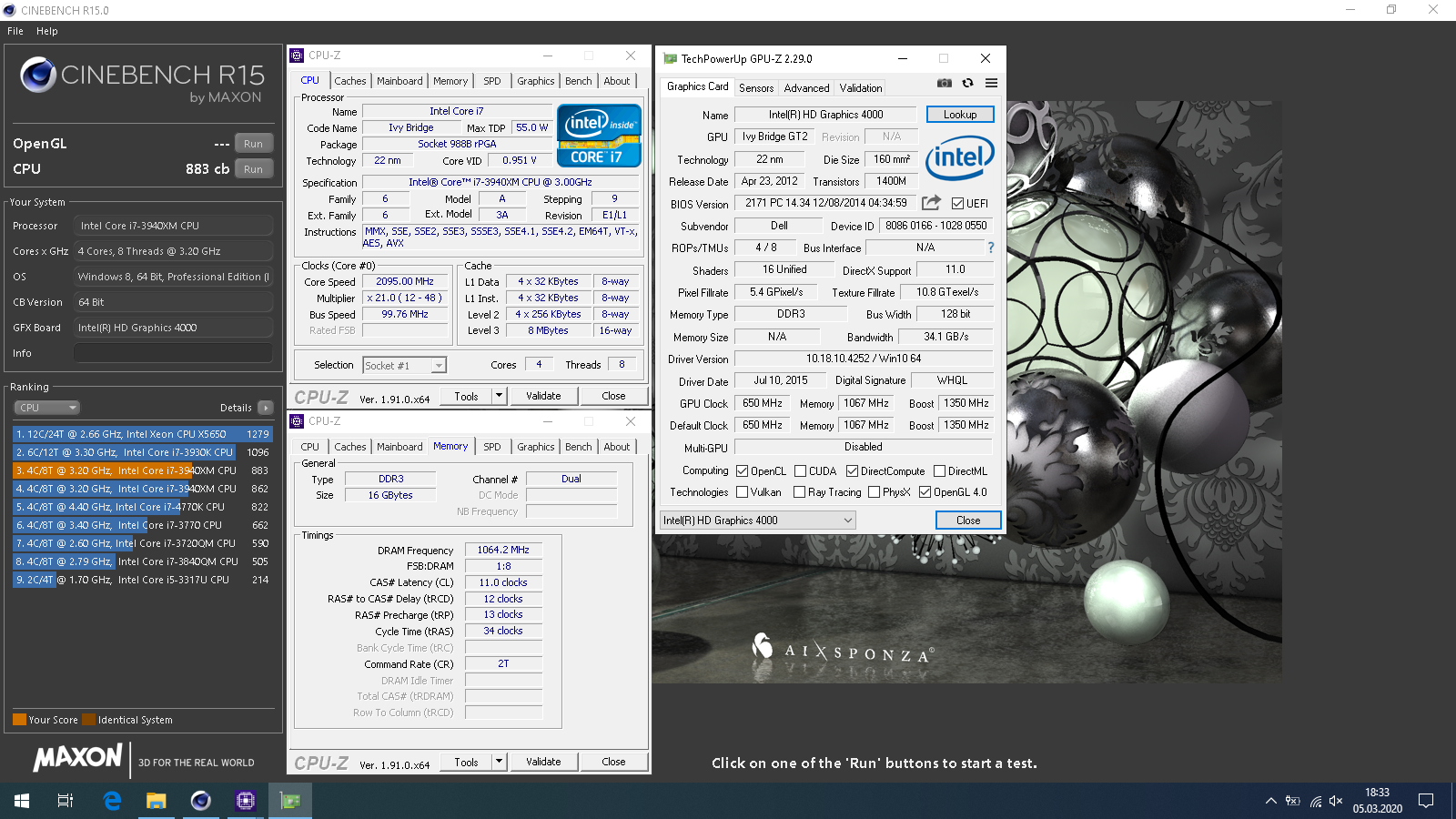
Task: Open the notification center icon
Action: [1426, 801]
